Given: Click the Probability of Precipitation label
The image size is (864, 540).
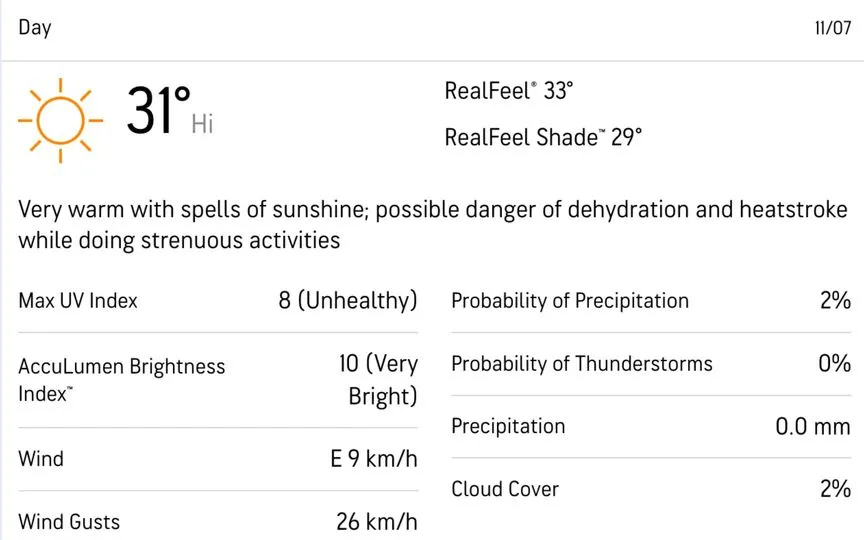Looking at the screenshot, I should coord(570,301).
